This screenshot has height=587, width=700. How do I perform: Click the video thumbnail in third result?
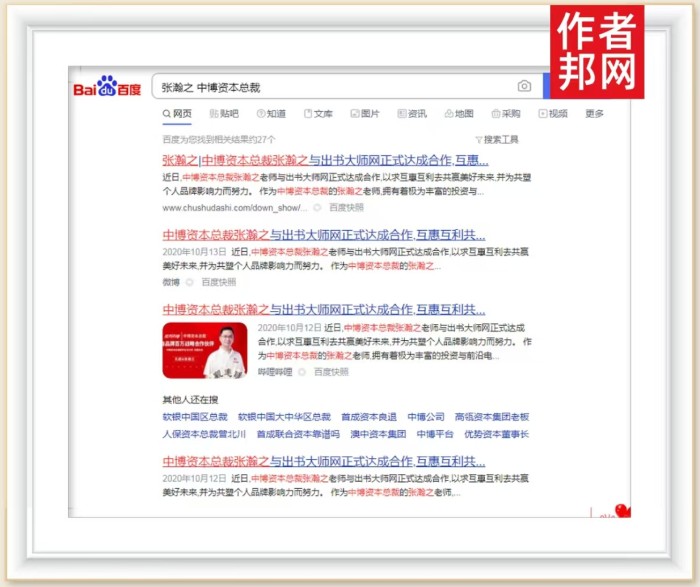205,350
